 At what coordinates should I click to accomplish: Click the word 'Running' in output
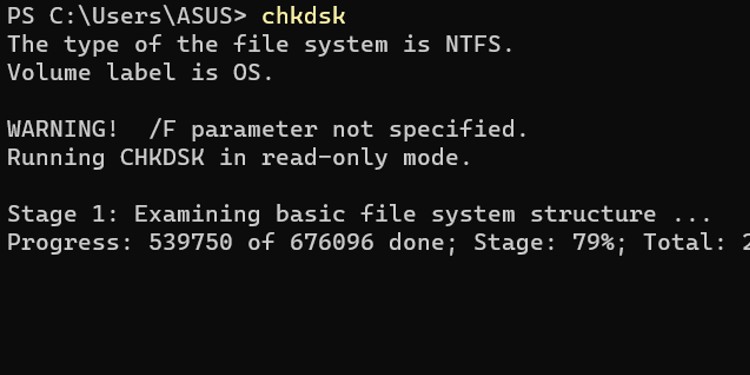point(56,157)
